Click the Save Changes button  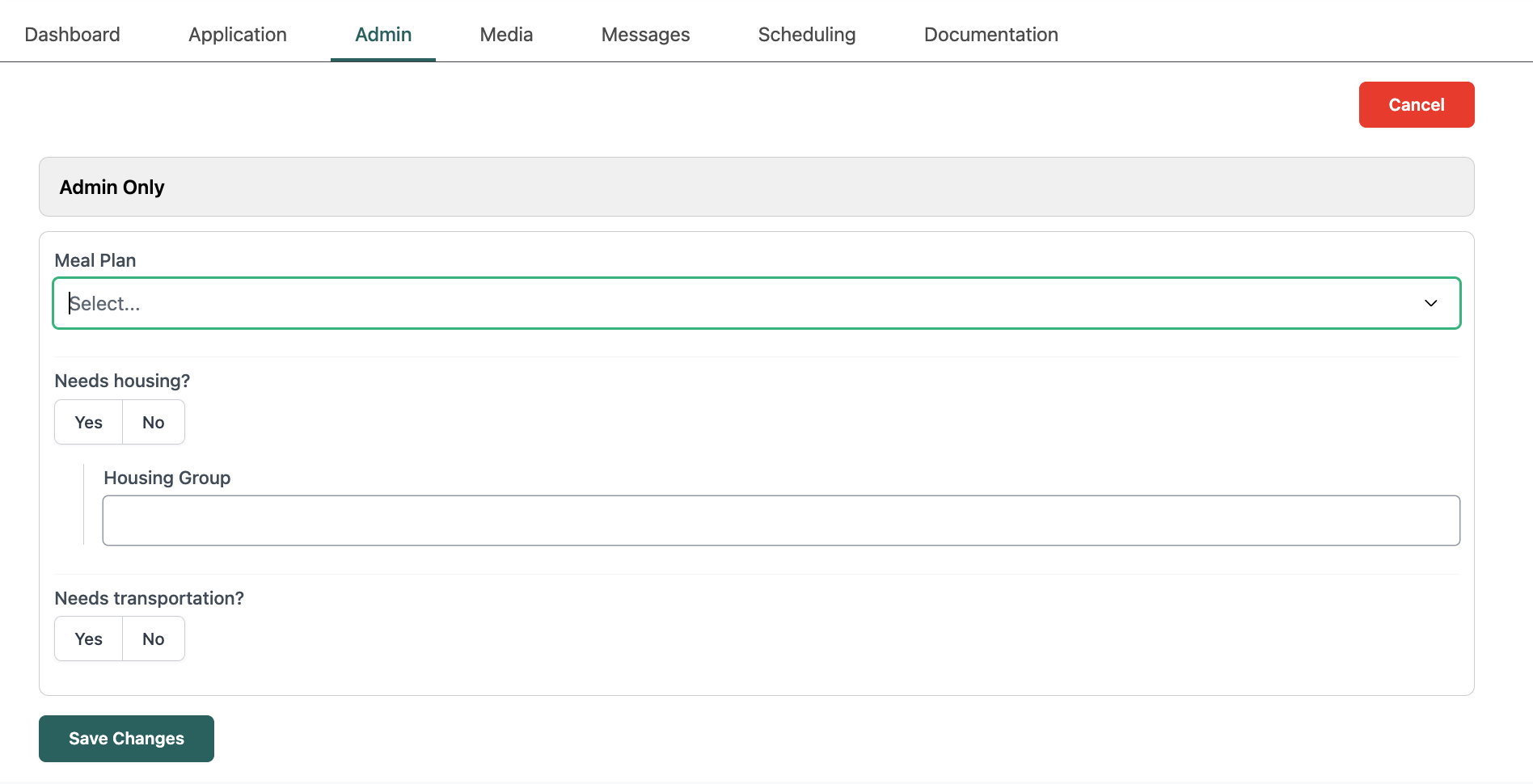point(126,739)
